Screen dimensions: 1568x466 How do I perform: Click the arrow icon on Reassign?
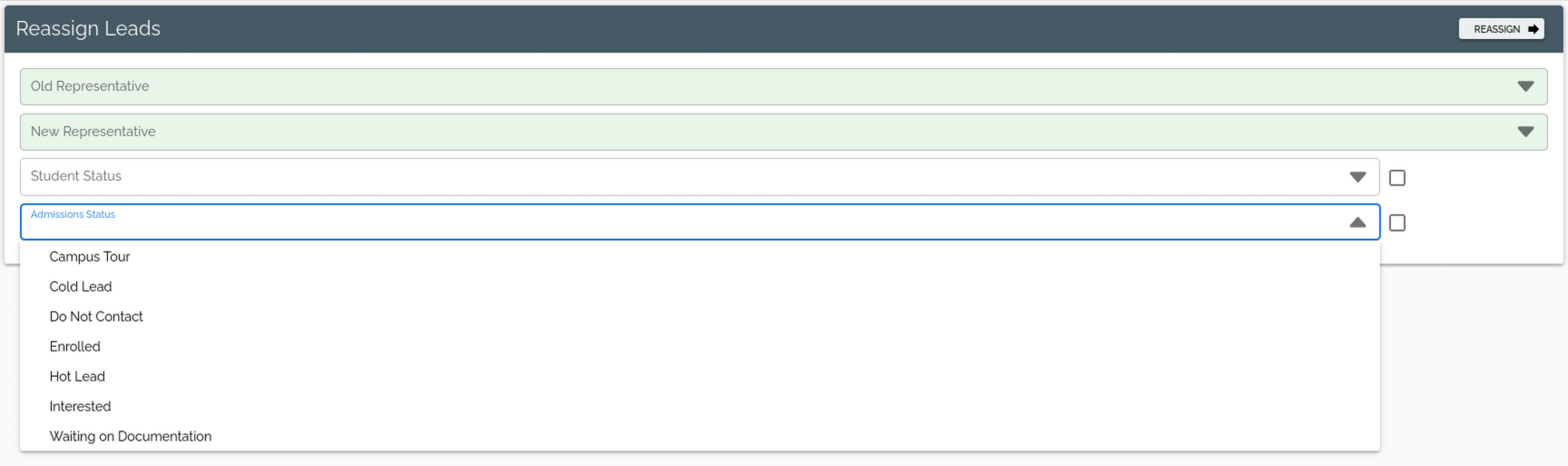(1534, 29)
